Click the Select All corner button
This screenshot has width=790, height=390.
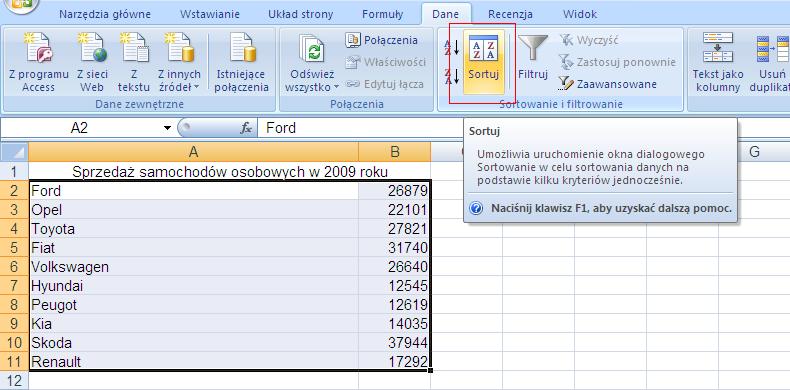(x=14, y=152)
